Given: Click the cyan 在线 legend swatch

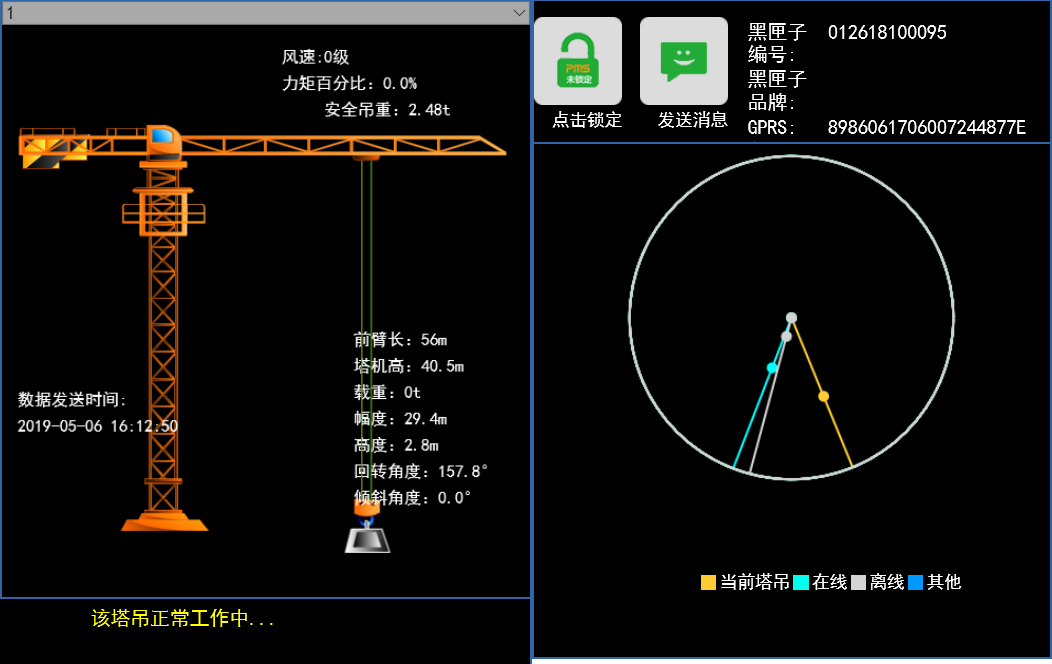Looking at the screenshot, I should (x=801, y=582).
